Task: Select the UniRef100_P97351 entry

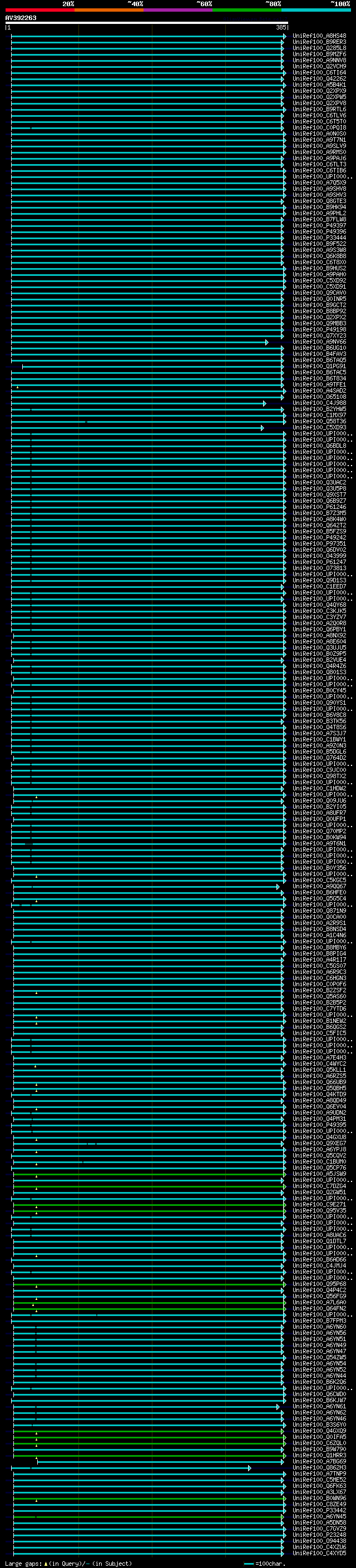Action: [319, 543]
